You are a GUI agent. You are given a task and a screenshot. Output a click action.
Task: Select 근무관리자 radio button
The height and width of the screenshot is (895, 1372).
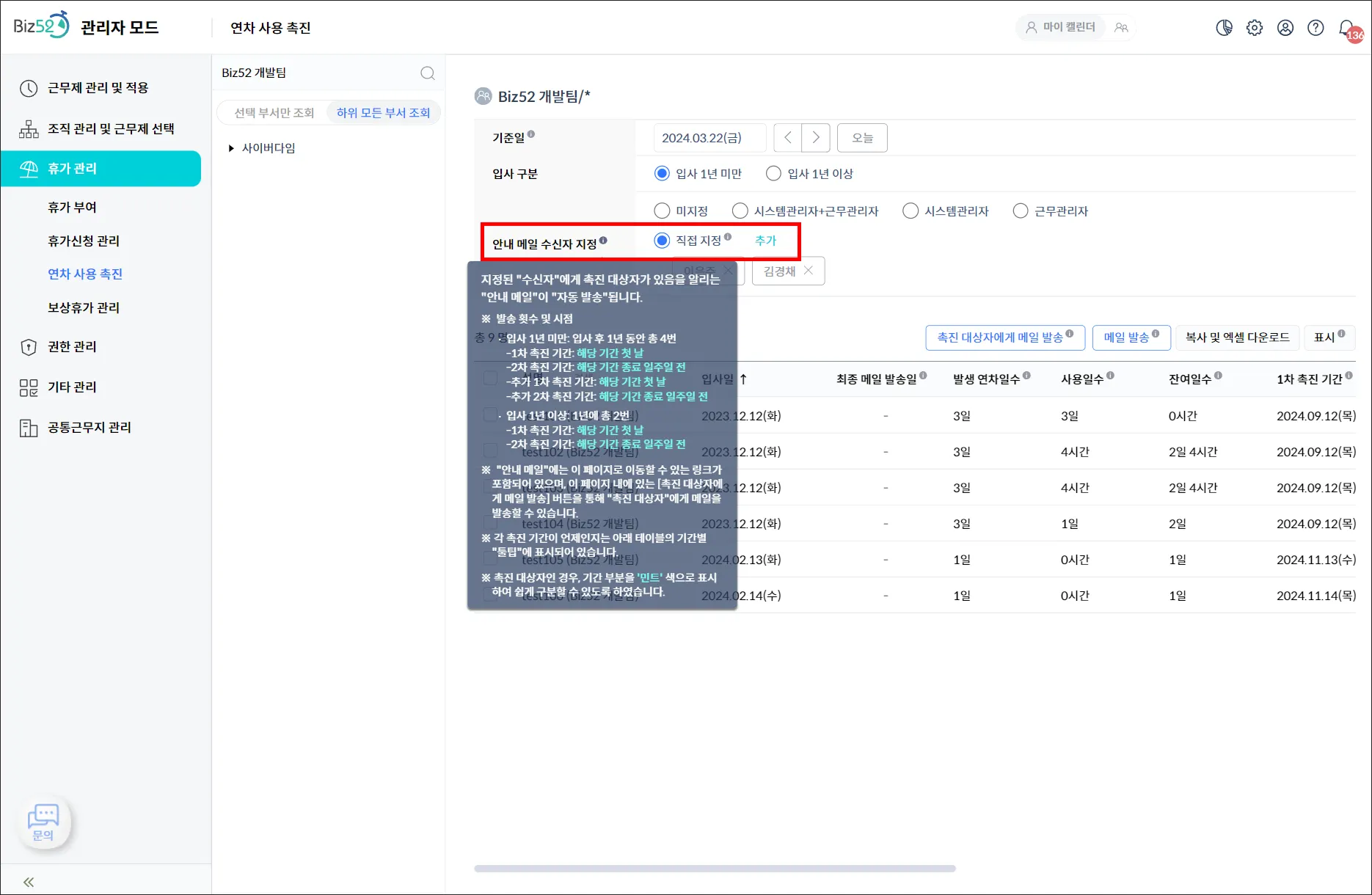(1021, 211)
